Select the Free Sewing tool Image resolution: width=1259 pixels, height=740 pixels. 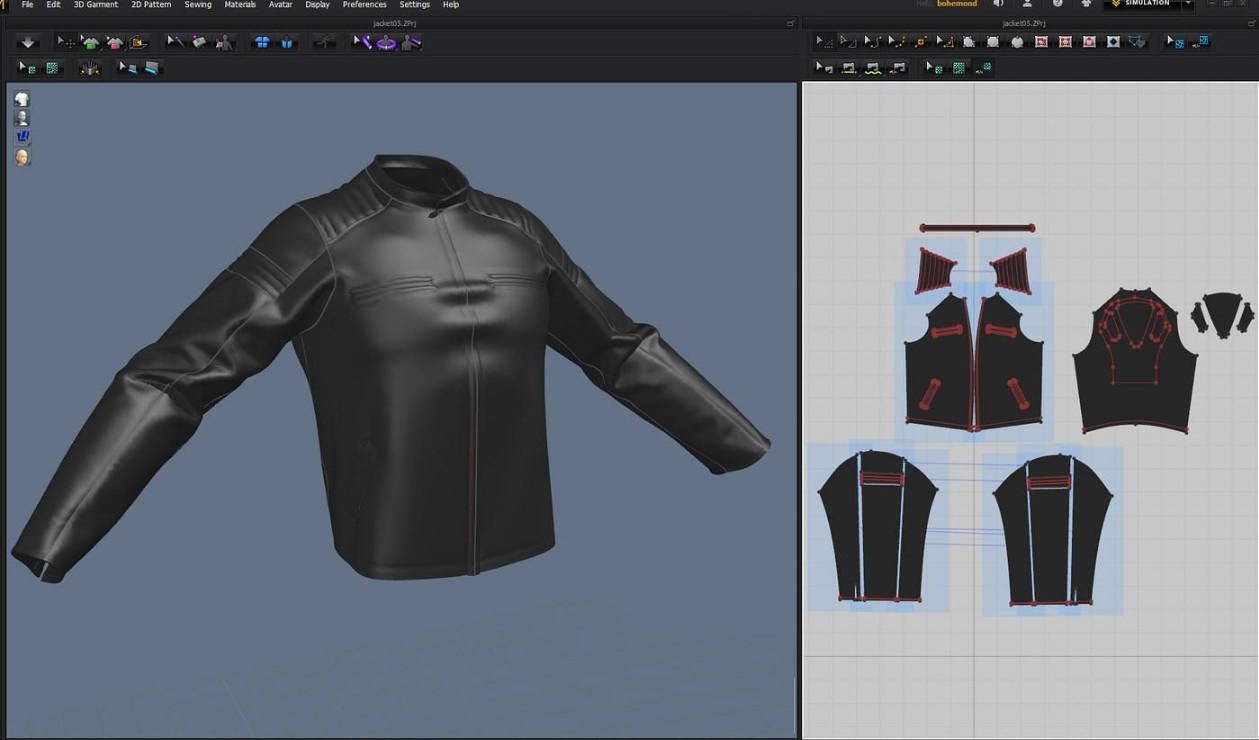(873, 67)
